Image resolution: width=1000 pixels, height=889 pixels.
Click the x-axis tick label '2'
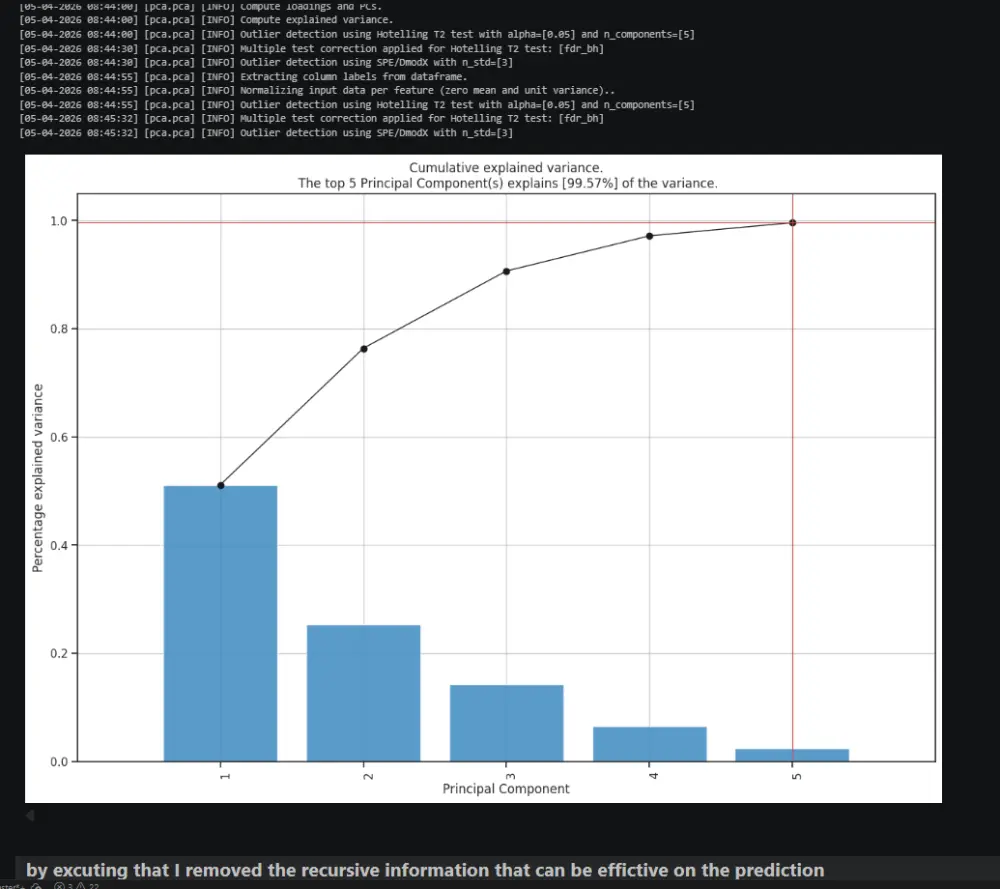[367, 775]
